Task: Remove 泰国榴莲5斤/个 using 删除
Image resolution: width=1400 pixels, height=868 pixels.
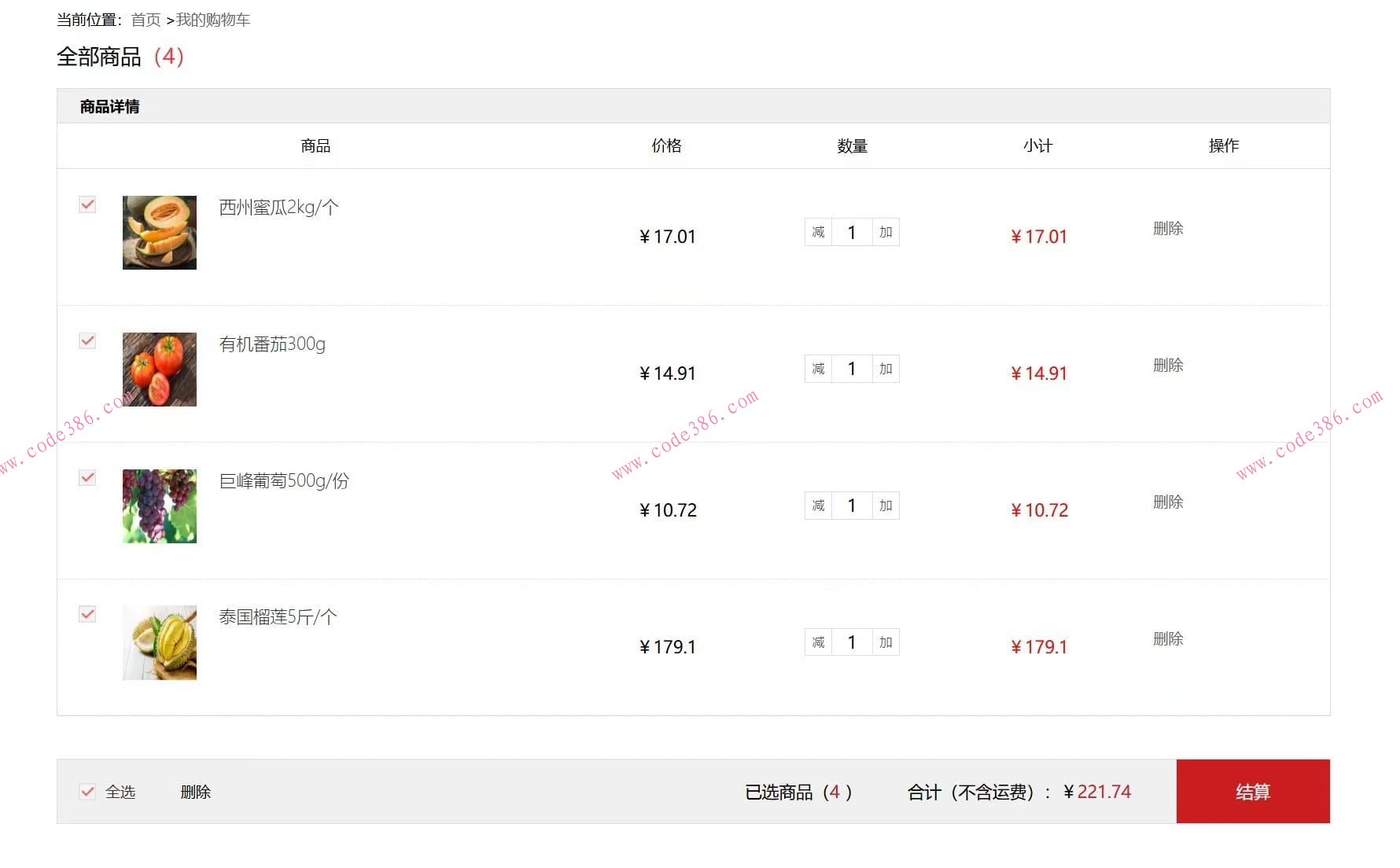Action: coord(1167,639)
